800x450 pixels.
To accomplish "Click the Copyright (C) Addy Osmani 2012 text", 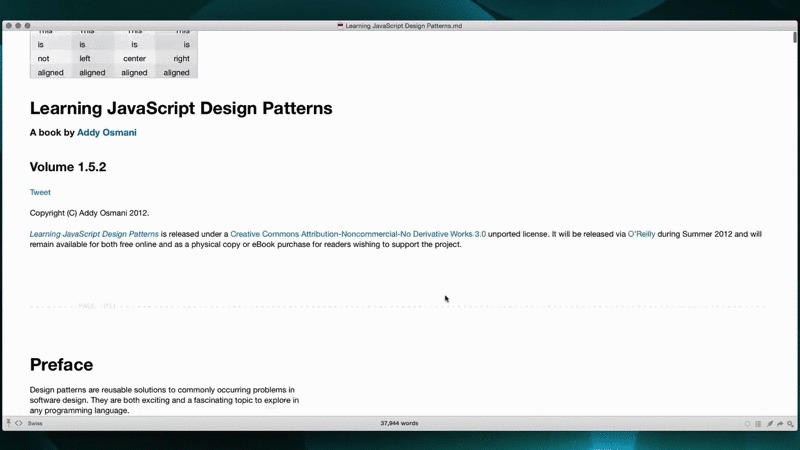I will [89, 213].
